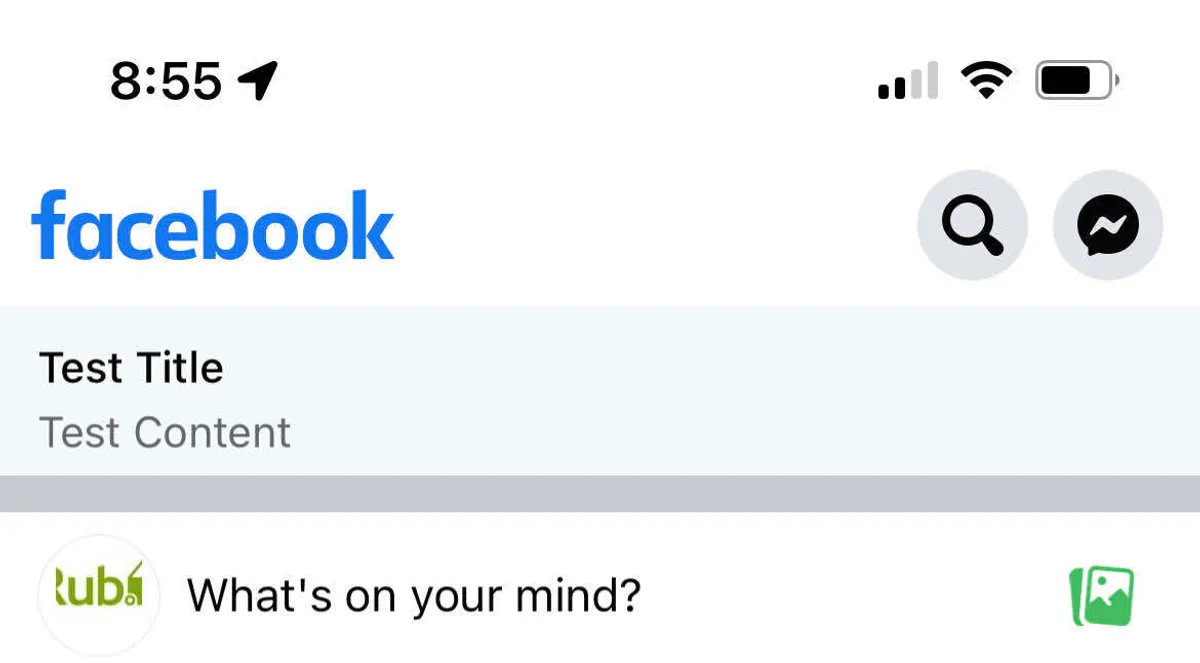Click the battery indicator icon

point(1076,80)
